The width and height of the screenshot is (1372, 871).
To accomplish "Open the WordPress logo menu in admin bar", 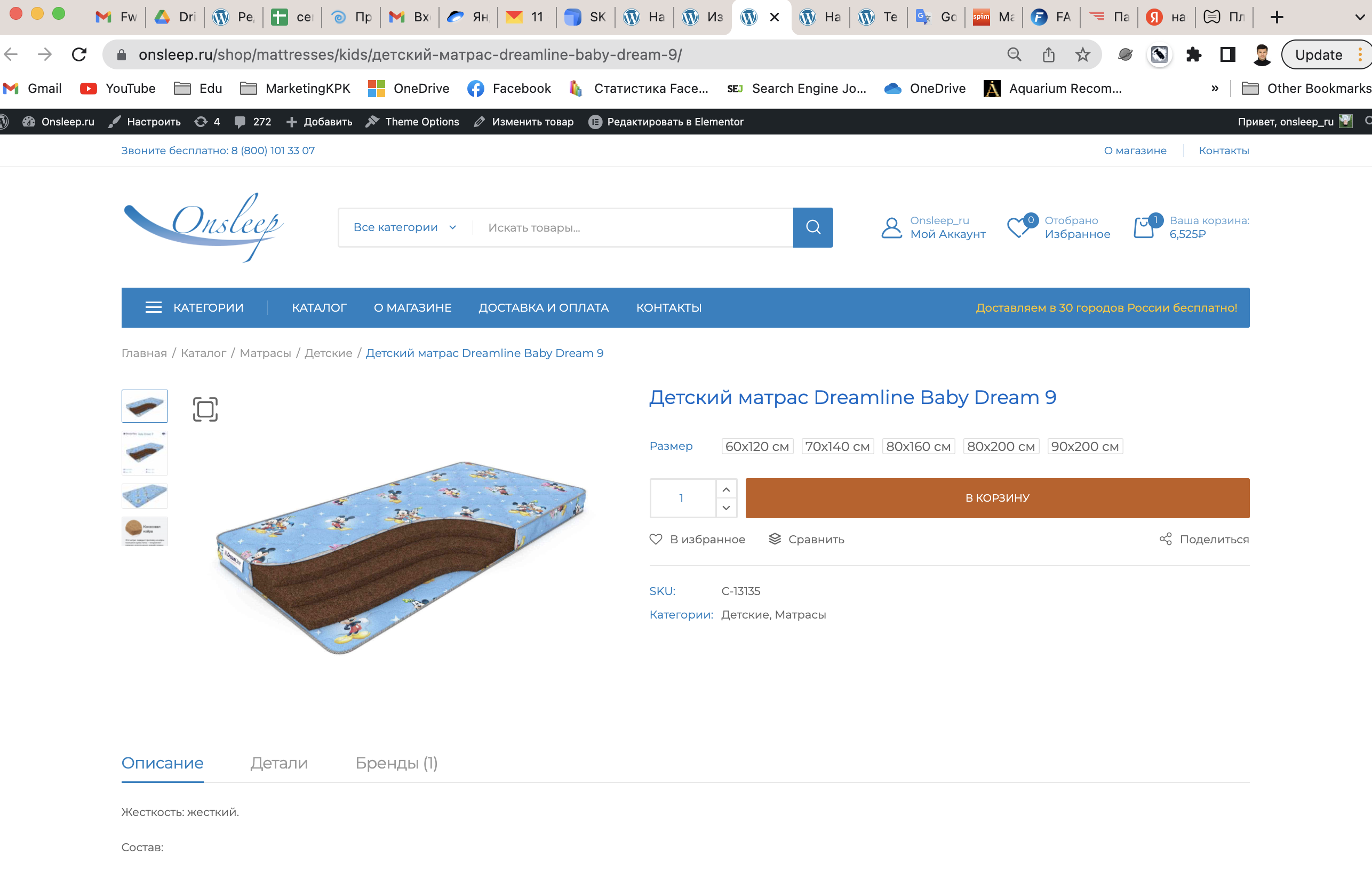I will click(x=4, y=121).
